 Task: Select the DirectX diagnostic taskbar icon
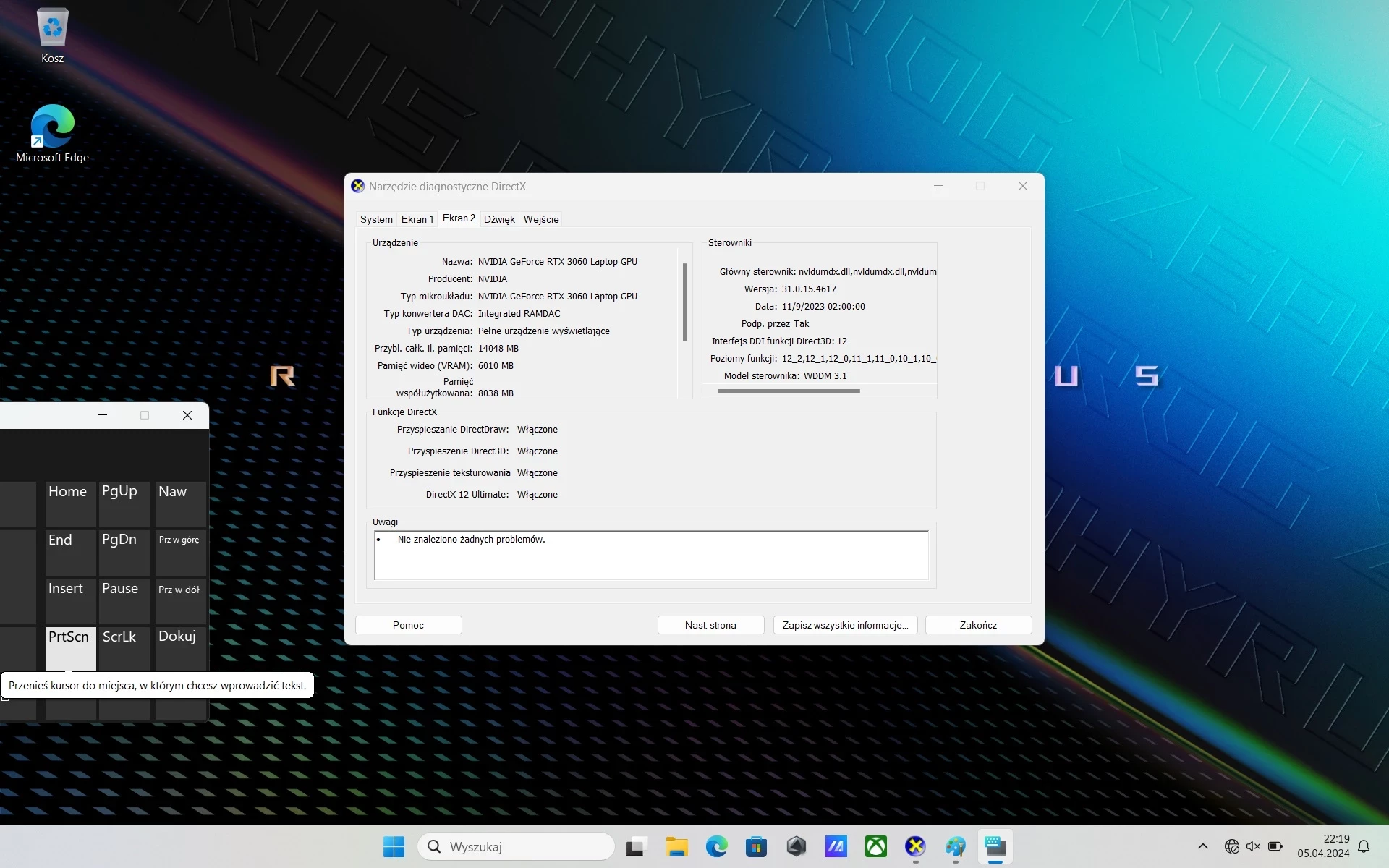(915, 846)
